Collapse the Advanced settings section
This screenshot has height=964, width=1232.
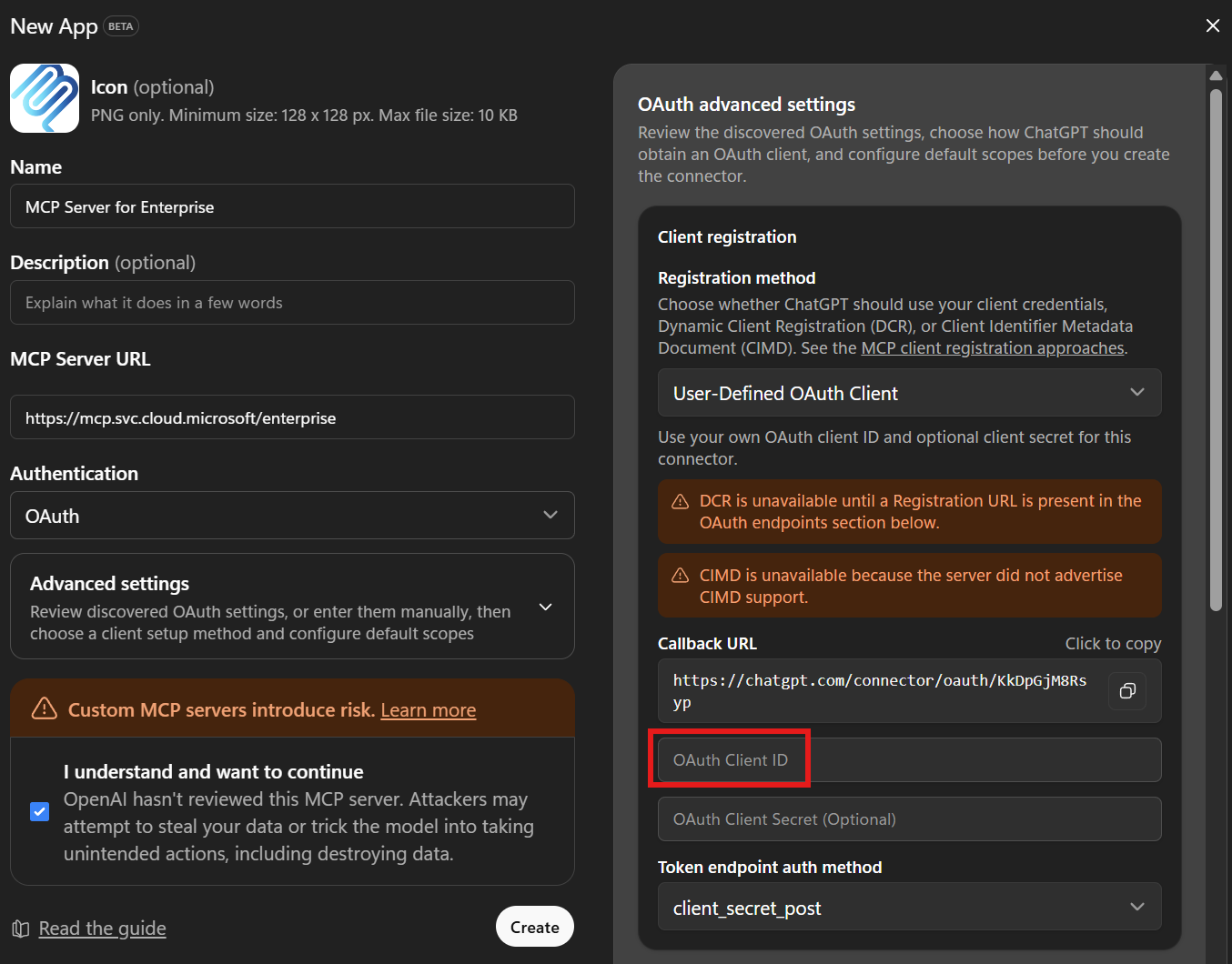pos(545,606)
